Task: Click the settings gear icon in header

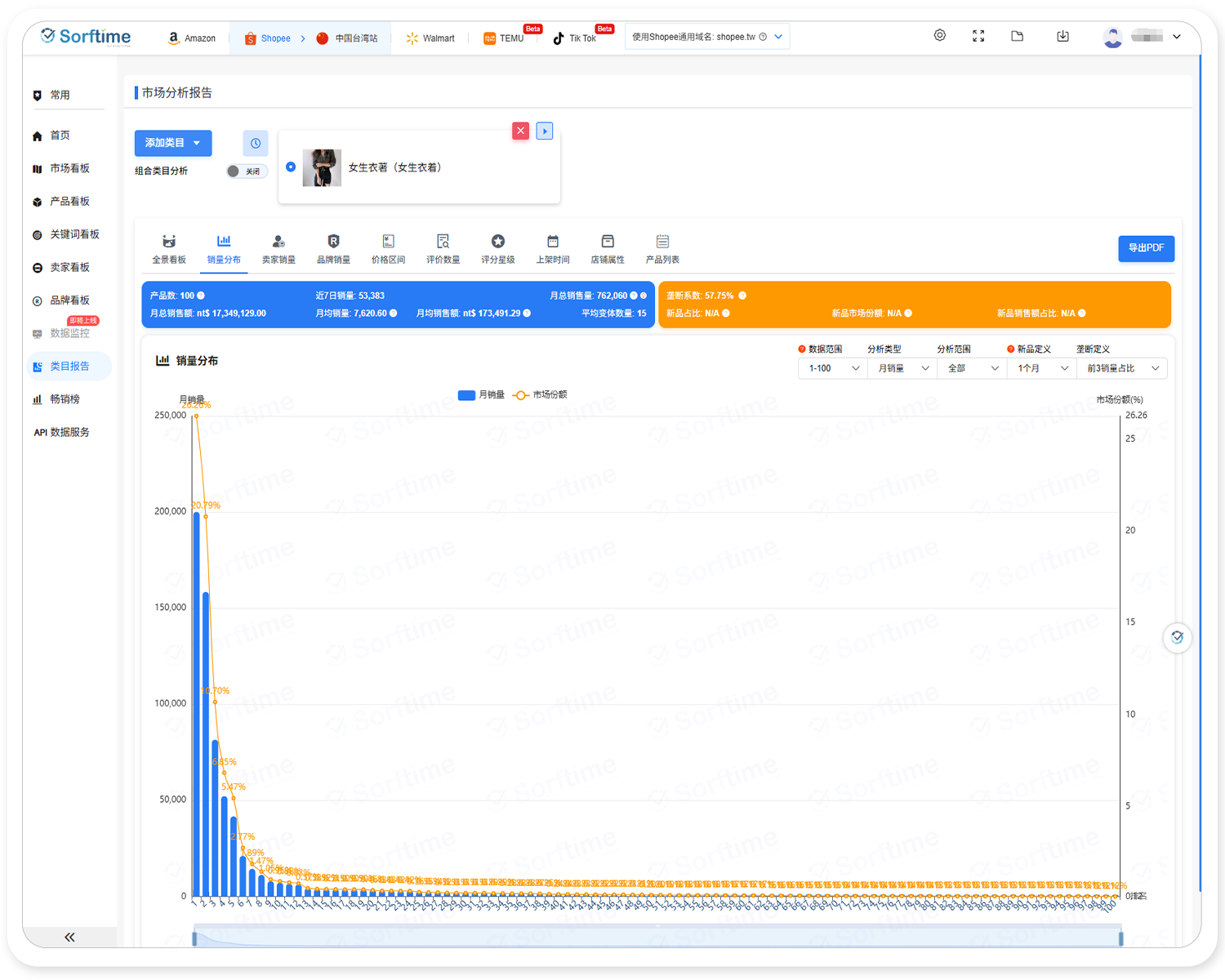Action: 940,36
